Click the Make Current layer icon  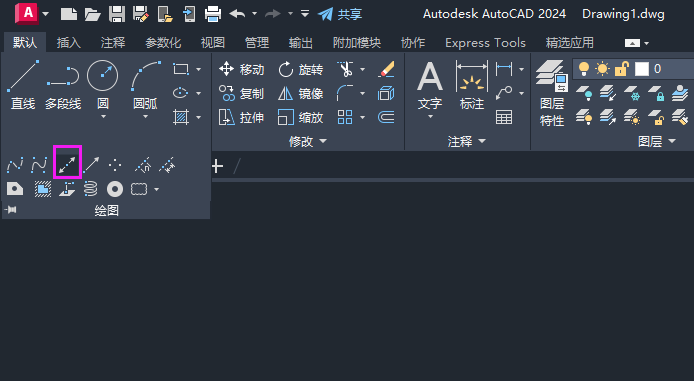click(679, 93)
